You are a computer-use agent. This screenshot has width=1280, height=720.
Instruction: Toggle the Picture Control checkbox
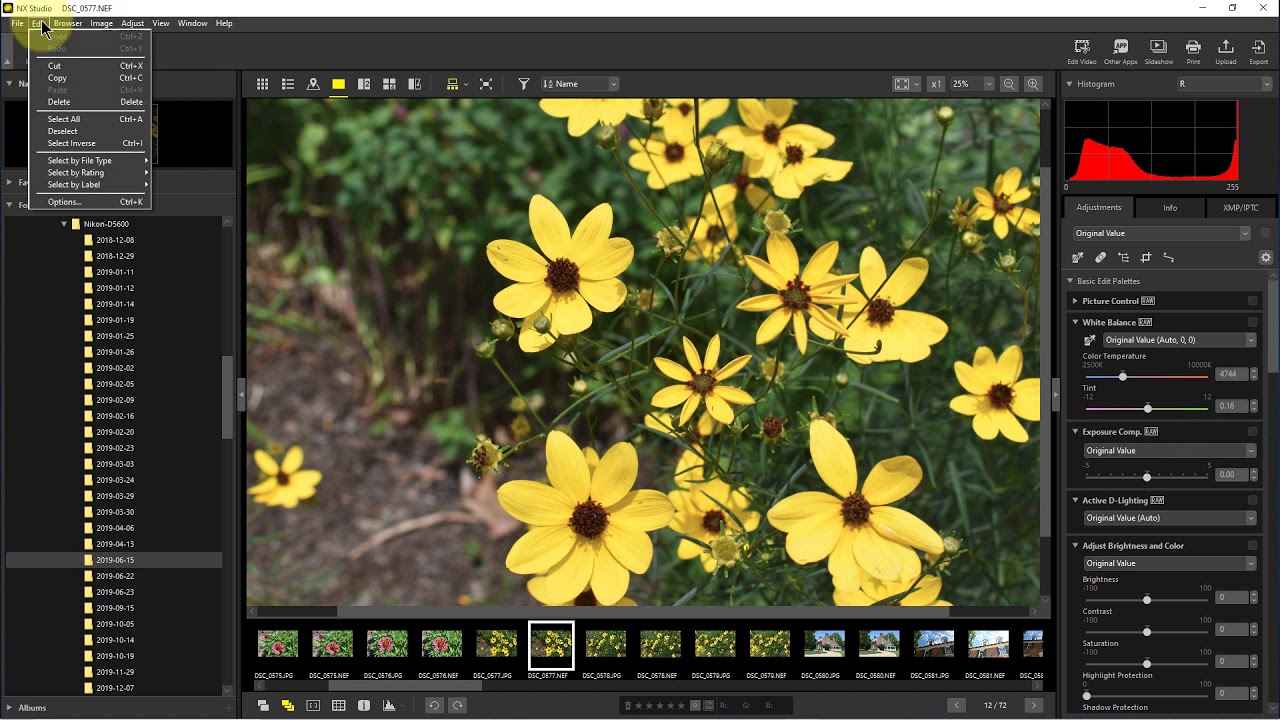coord(1252,301)
